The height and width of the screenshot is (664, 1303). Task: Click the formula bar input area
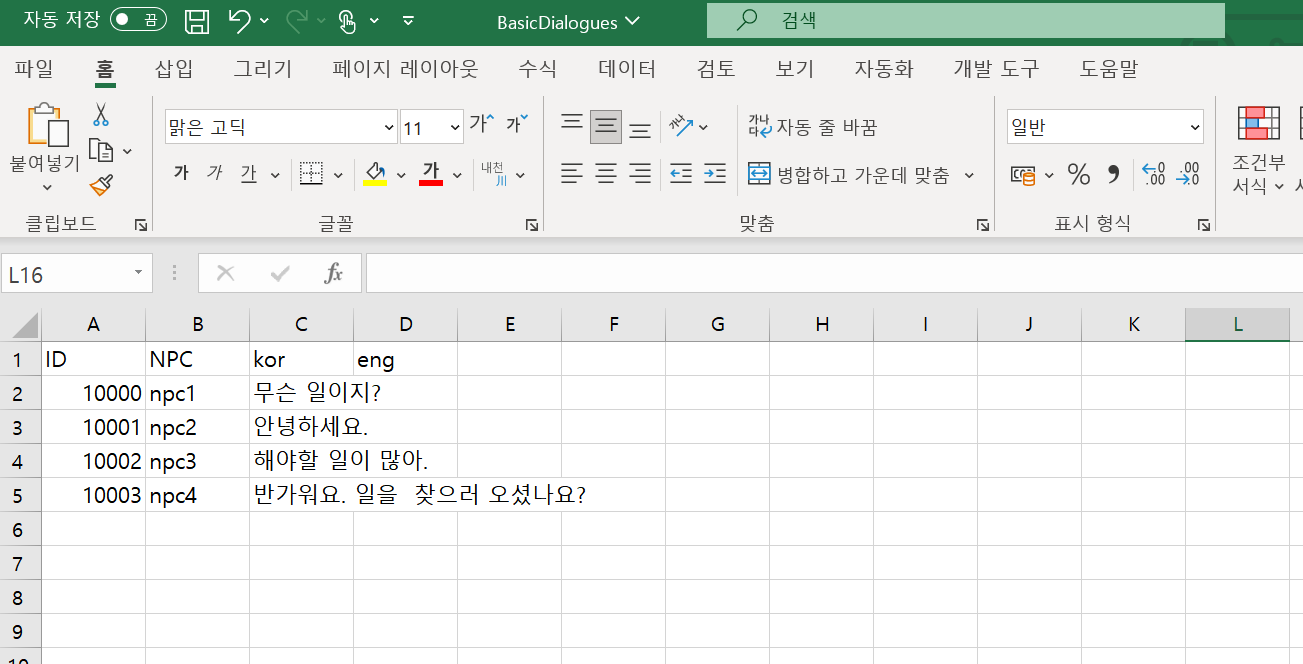click(x=834, y=274)
